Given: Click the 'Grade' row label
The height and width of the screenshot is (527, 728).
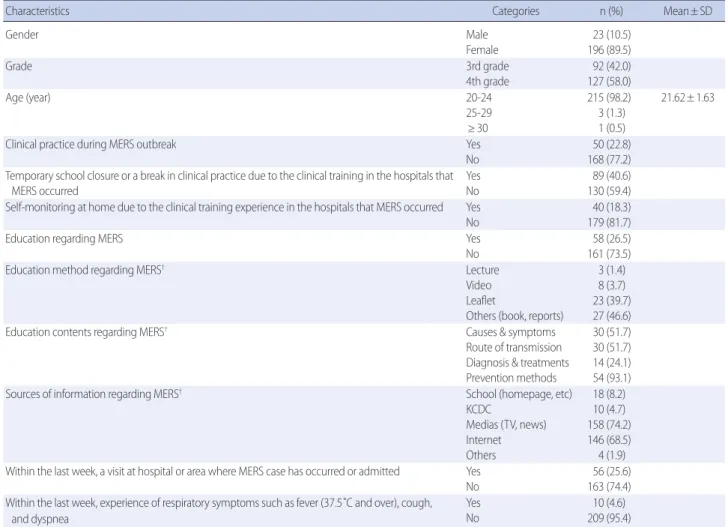Looking at the screenshot, I should click(19, 66).
